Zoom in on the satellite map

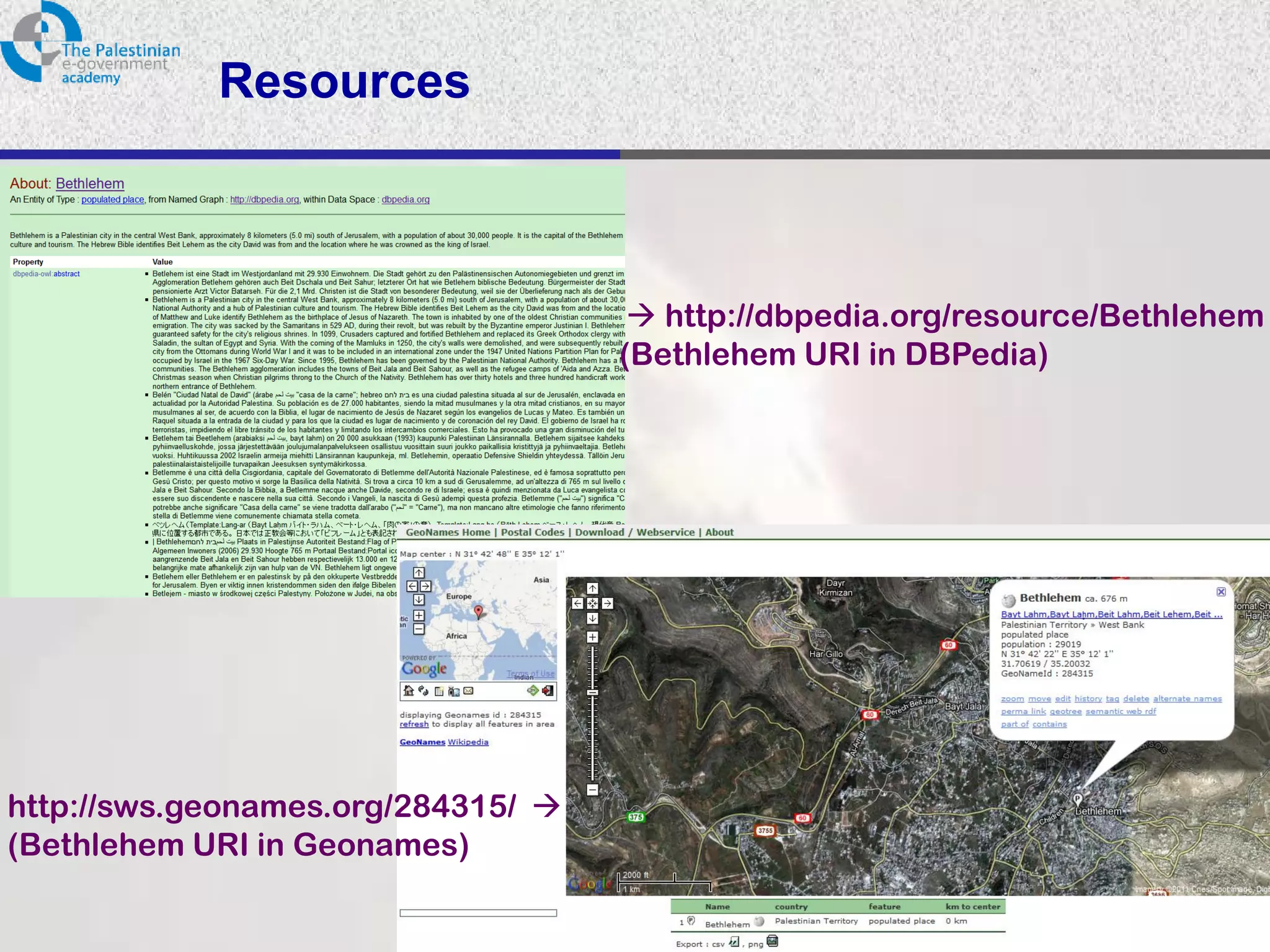click(x=592, y=637)
